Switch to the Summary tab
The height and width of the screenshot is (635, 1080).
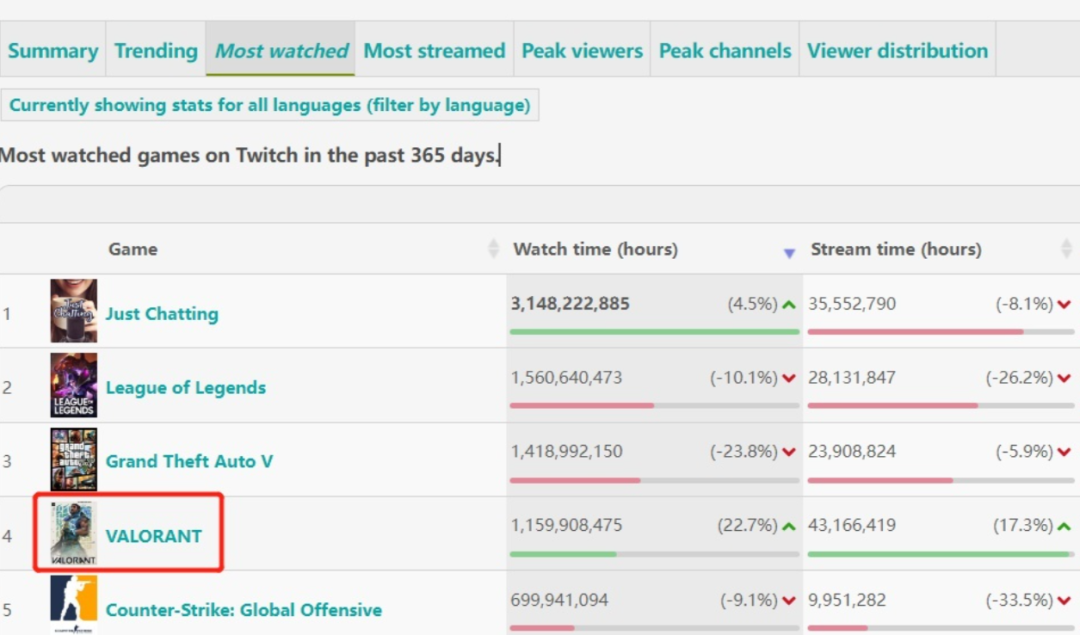pyautogui.click(x=53, y=50)
